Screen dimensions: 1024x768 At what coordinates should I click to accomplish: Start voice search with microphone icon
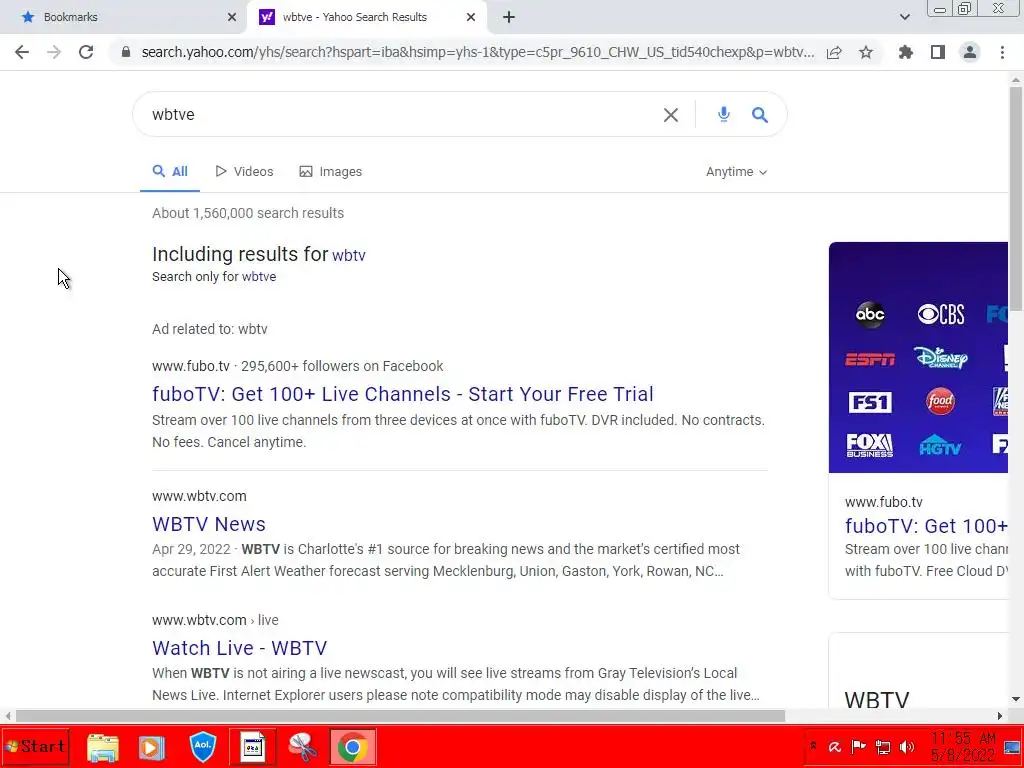724,114
